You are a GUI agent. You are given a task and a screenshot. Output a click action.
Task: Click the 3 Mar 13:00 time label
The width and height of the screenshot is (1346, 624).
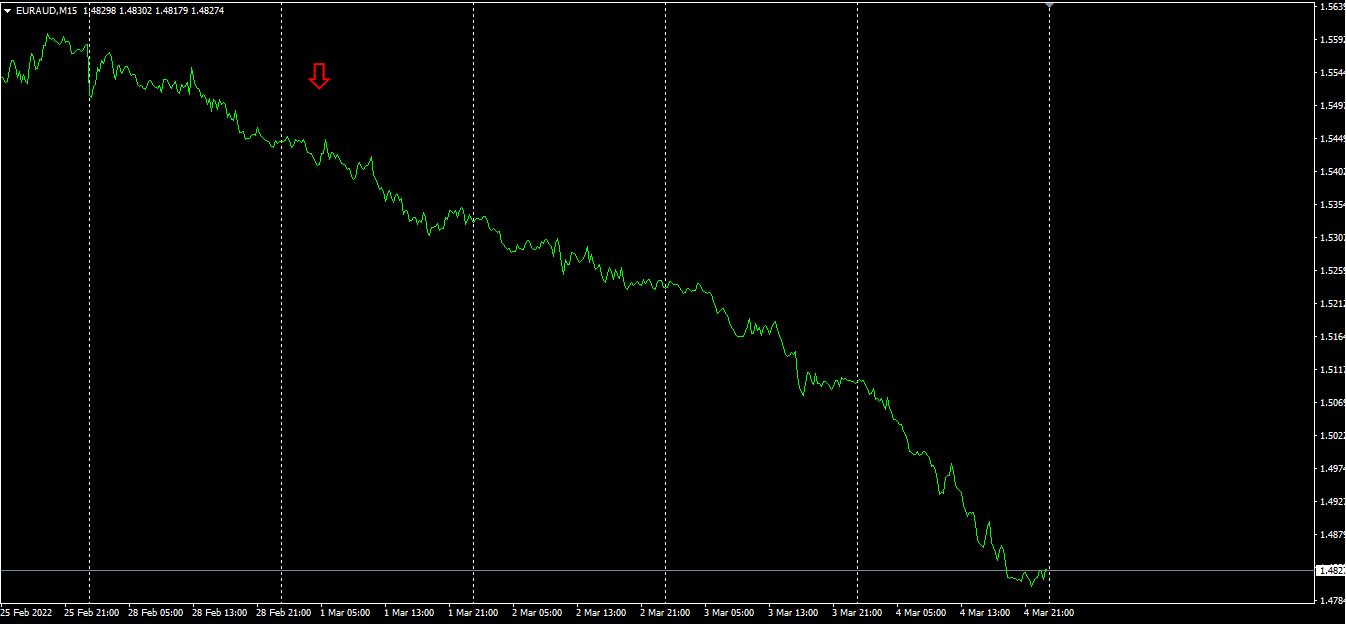pyautogui.click(x=793, y=612)
